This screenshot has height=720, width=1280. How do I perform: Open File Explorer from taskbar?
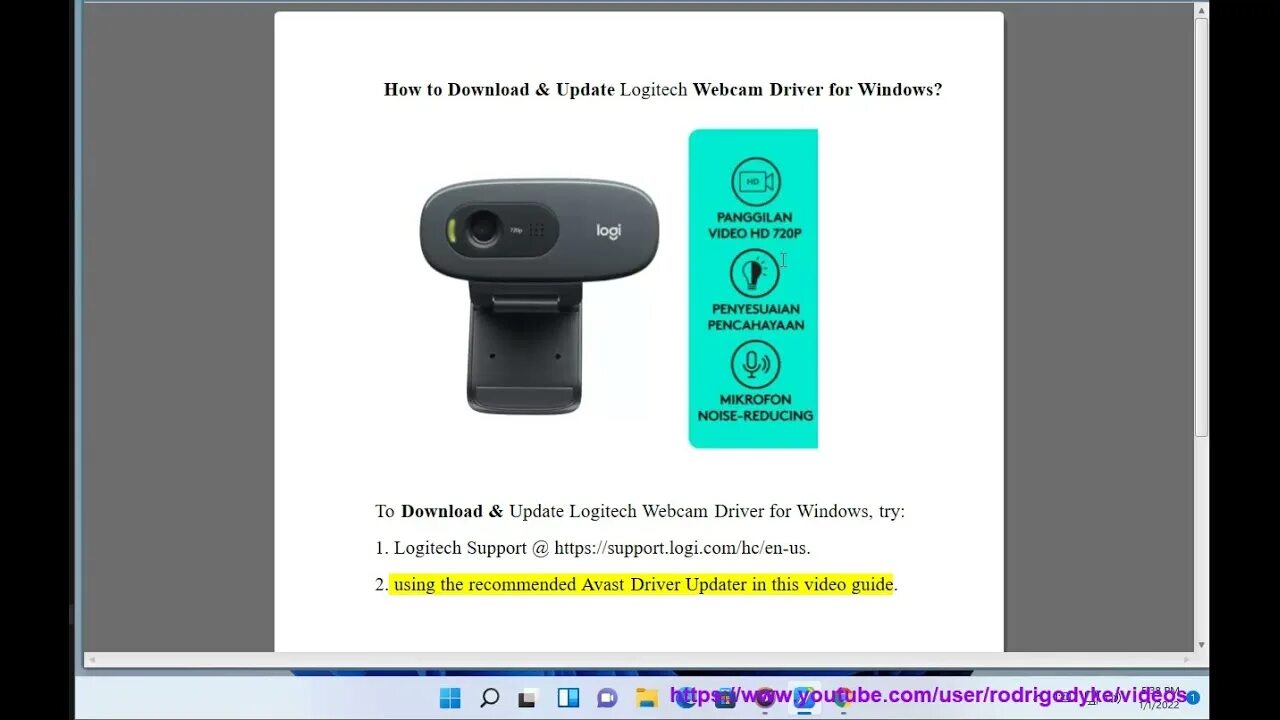(x=646, y=695)
